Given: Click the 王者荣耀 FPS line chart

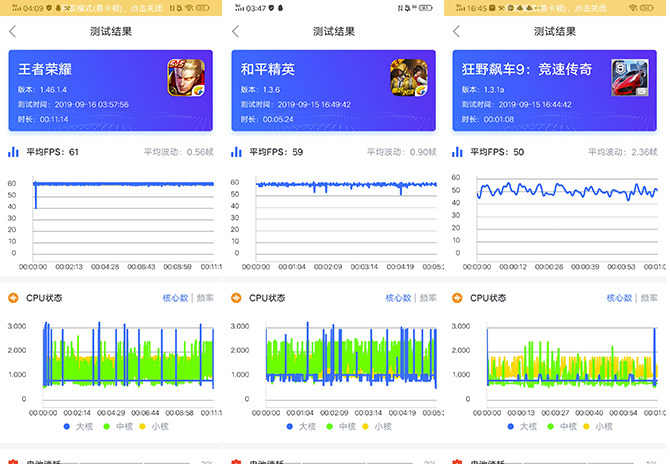Looking at the screenshot, I should (x=123, y=218).
